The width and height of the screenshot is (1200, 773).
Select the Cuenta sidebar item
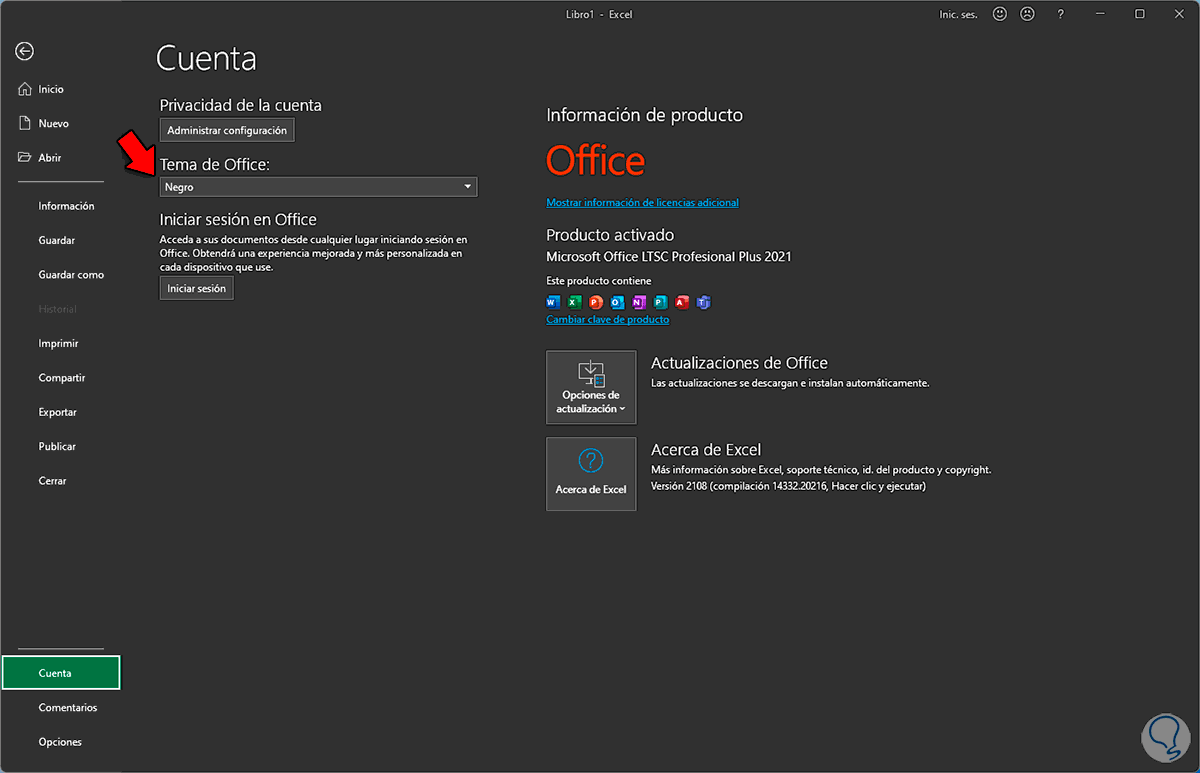[61, 673]
